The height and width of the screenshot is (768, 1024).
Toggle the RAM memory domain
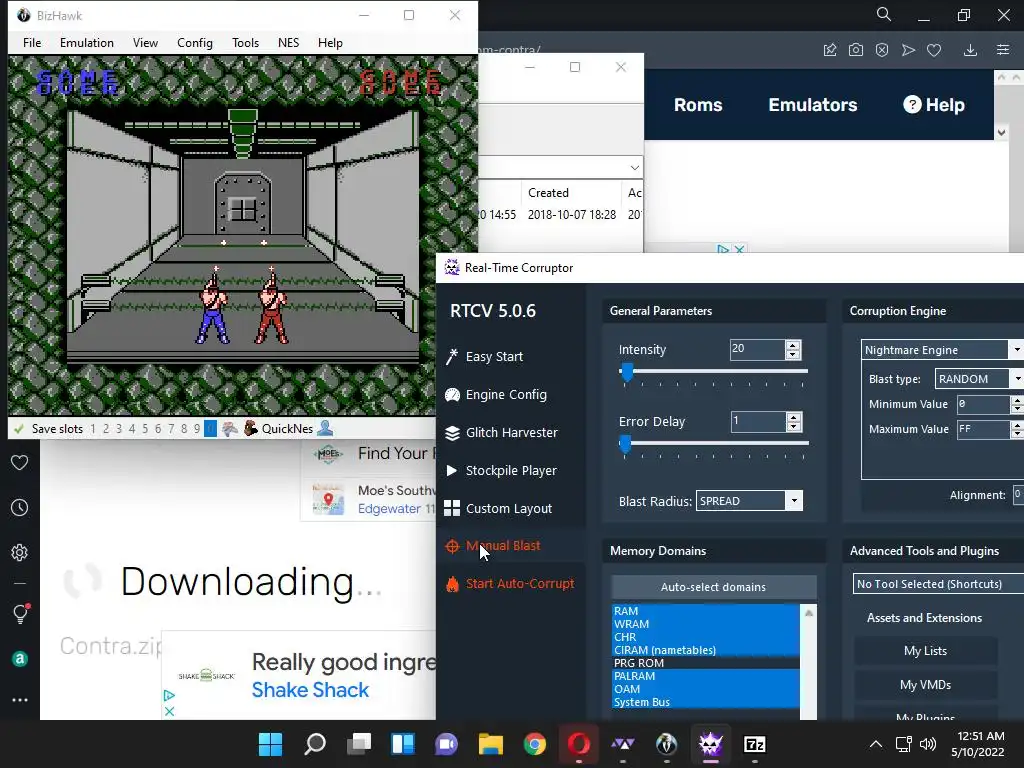click(x=705, y=611)
